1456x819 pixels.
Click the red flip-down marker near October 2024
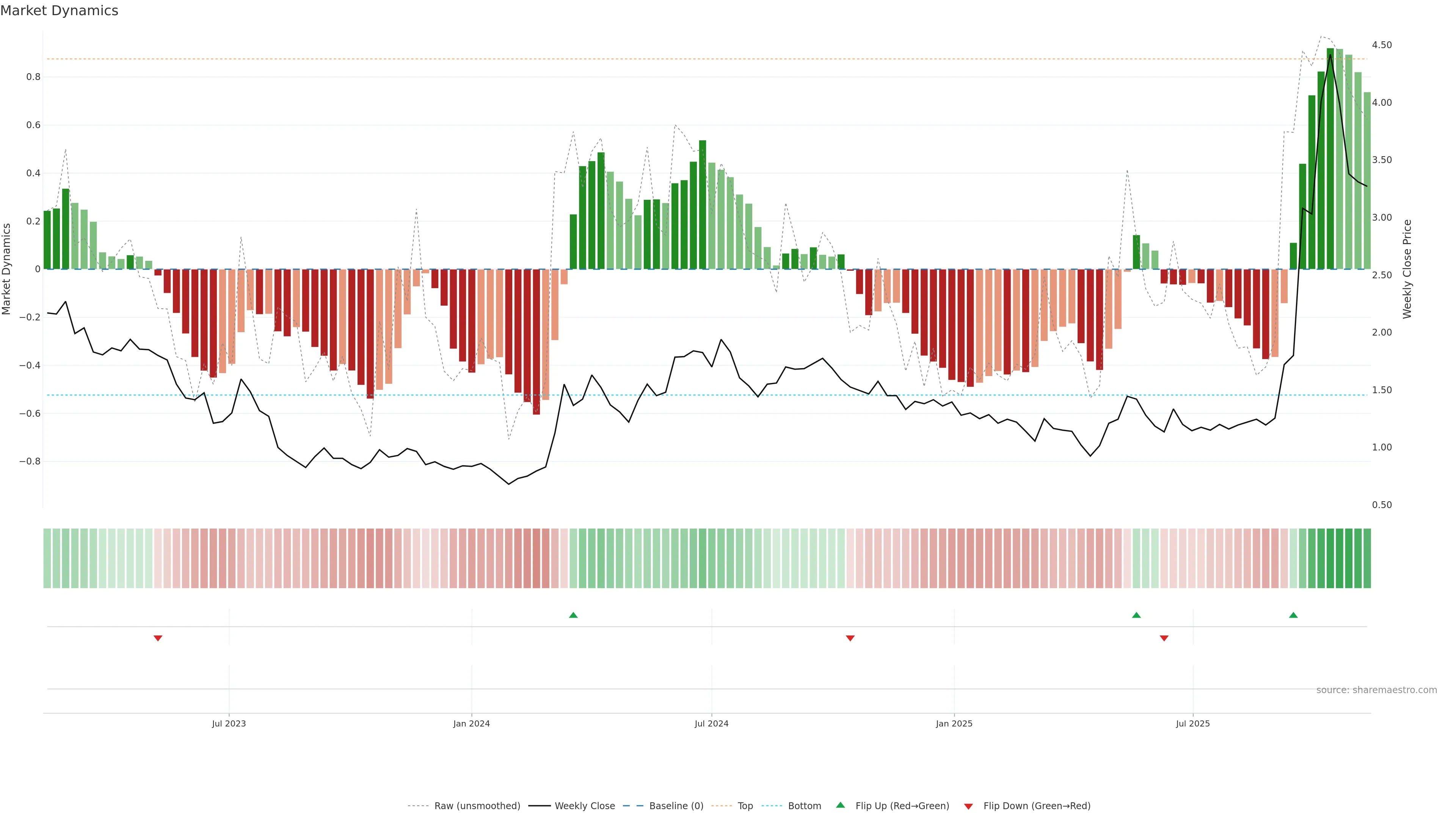(850, 638)
